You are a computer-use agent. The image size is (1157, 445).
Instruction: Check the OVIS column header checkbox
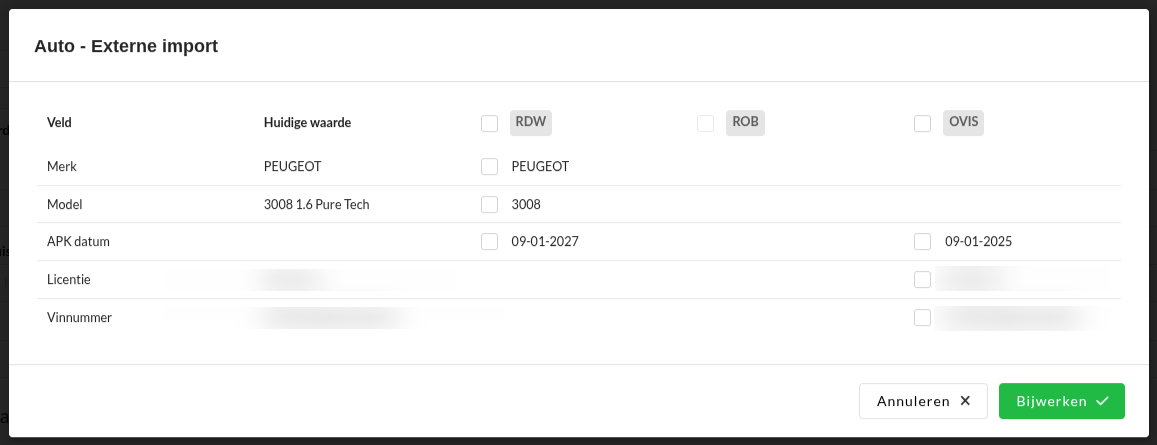pos(923,124)
